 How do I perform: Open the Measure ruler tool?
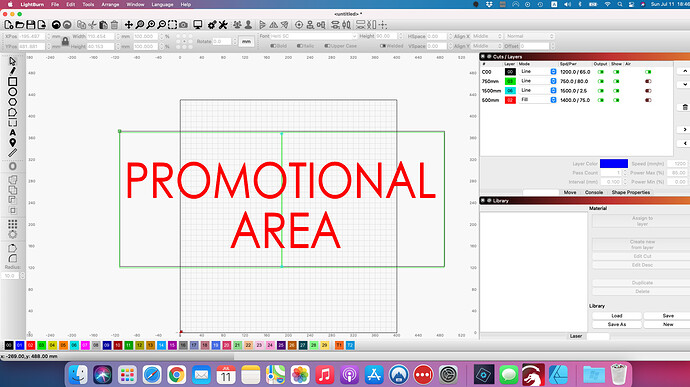pyautogui.click(x=13, y=153)
